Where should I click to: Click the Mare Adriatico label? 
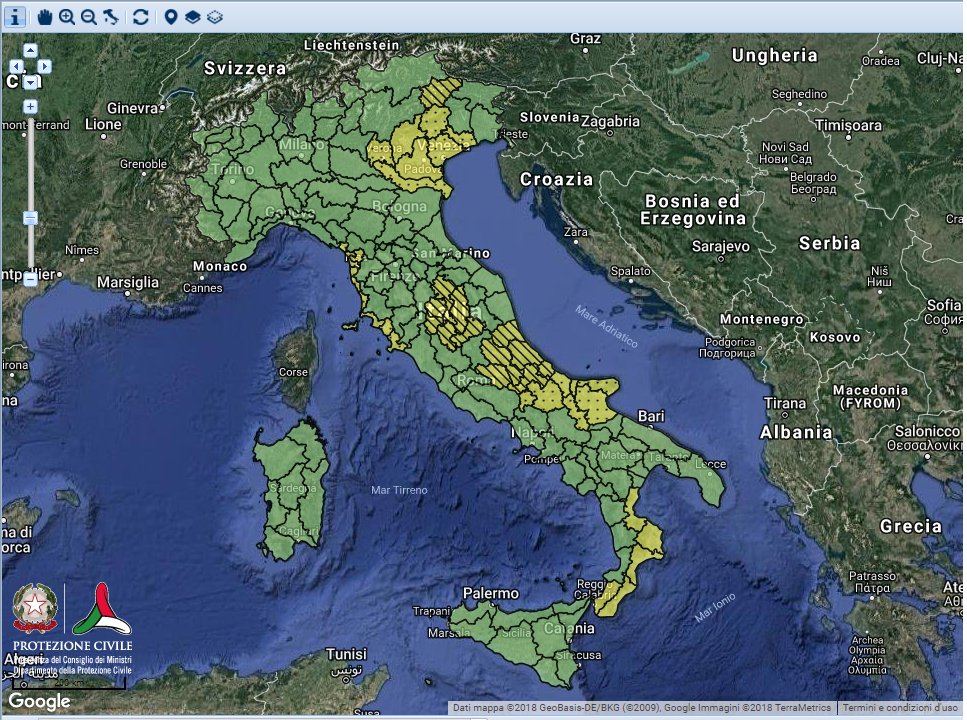click(x=607, y=326)
